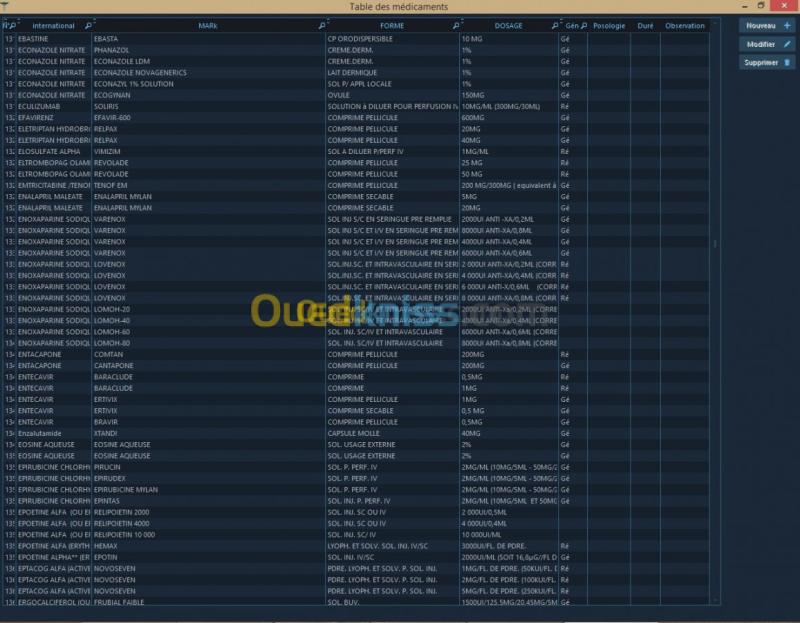Select 150MG dosage cell
Screen dimensions: 800x623
(509, 95)
